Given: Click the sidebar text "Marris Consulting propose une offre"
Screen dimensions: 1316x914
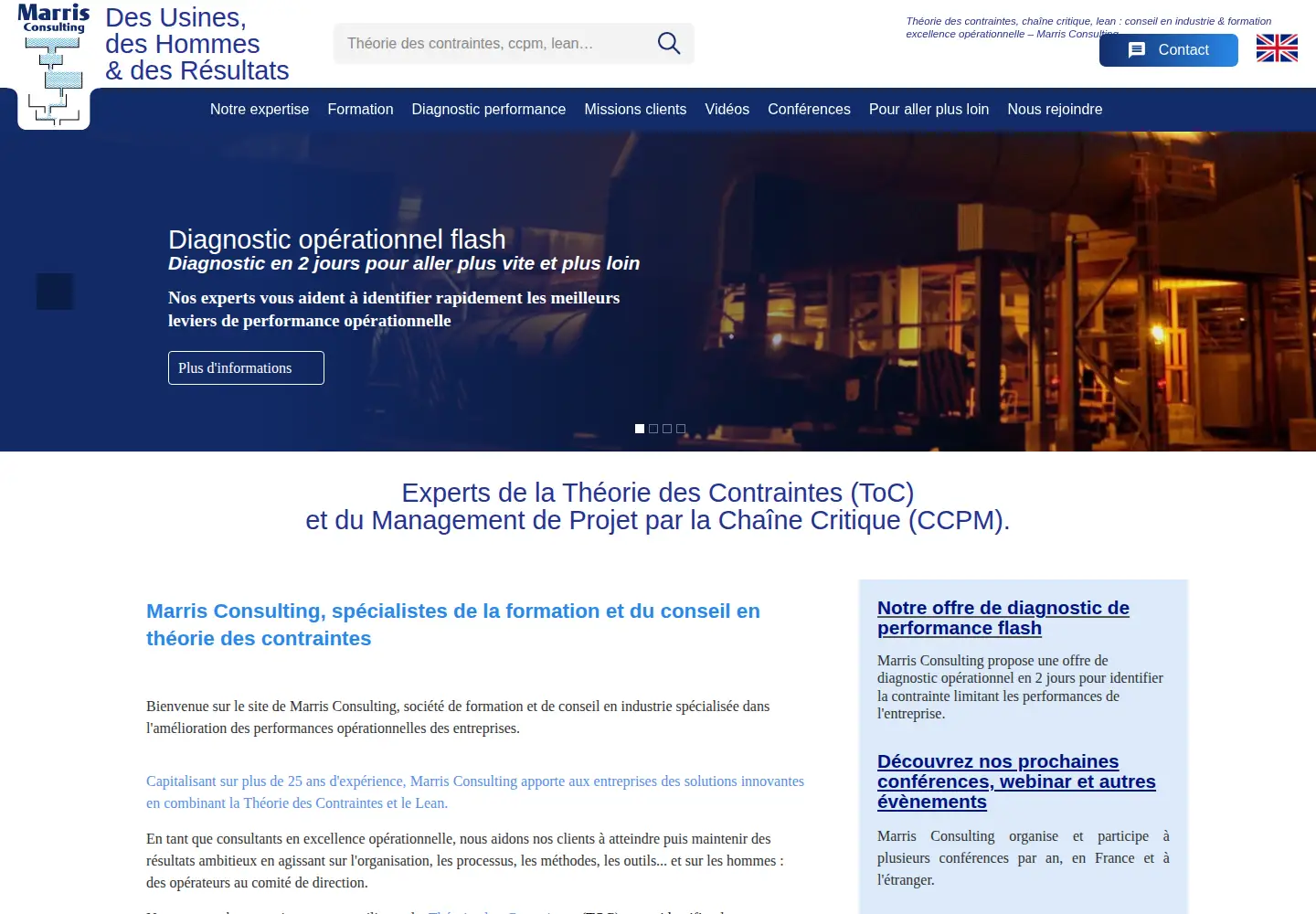Looking at the screenshot, I should point(1020,686).
